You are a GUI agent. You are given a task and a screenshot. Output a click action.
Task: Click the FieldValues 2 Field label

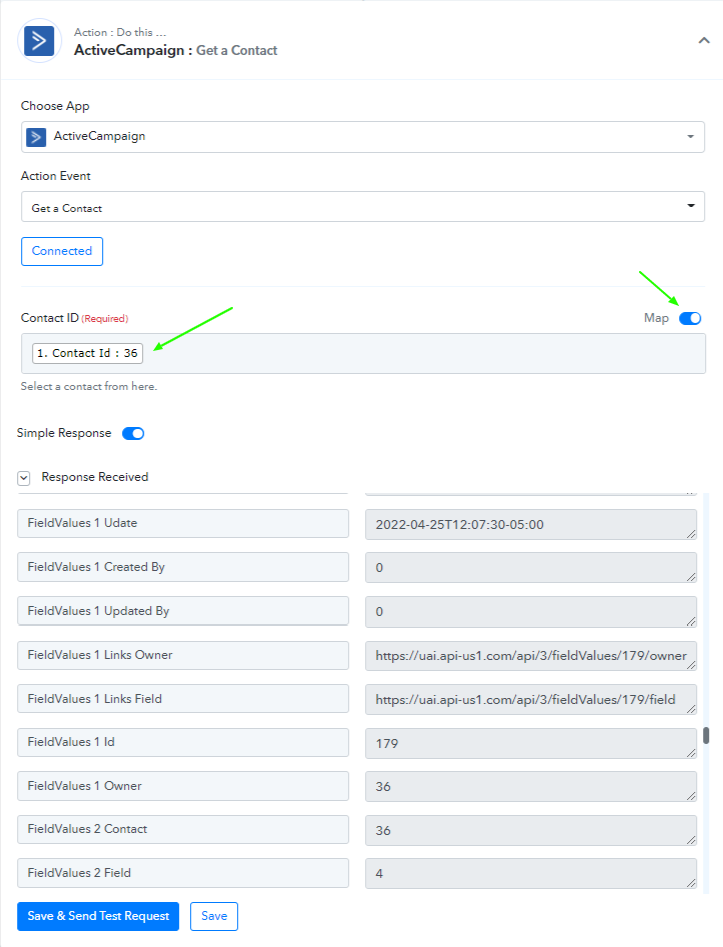tap(182, 873)
